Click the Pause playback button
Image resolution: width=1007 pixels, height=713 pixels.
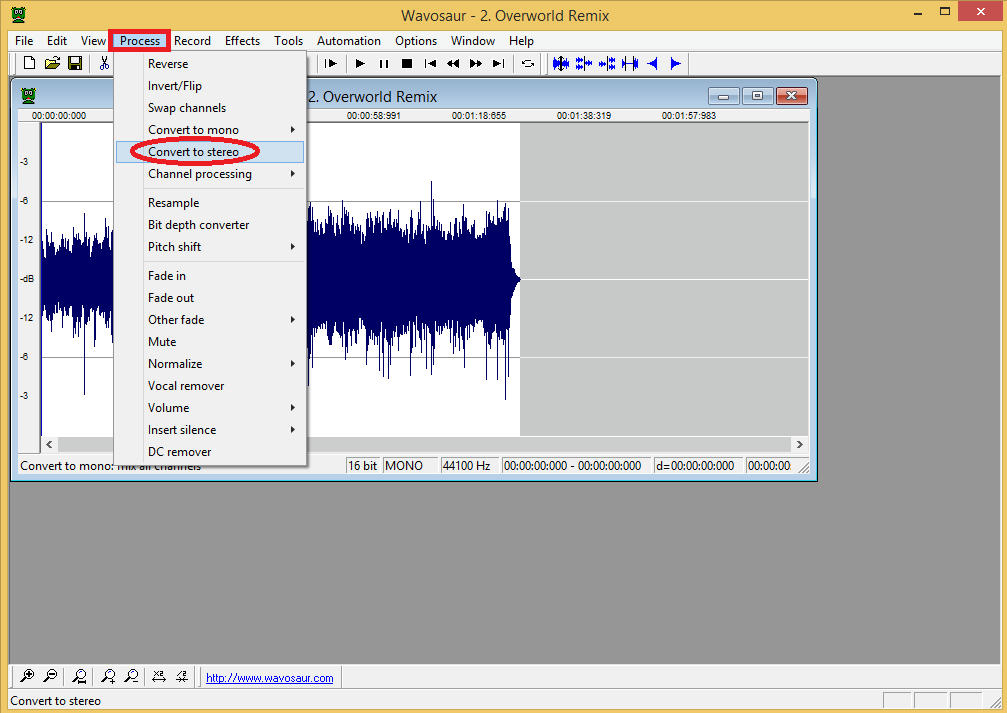[x=384, y=64]
